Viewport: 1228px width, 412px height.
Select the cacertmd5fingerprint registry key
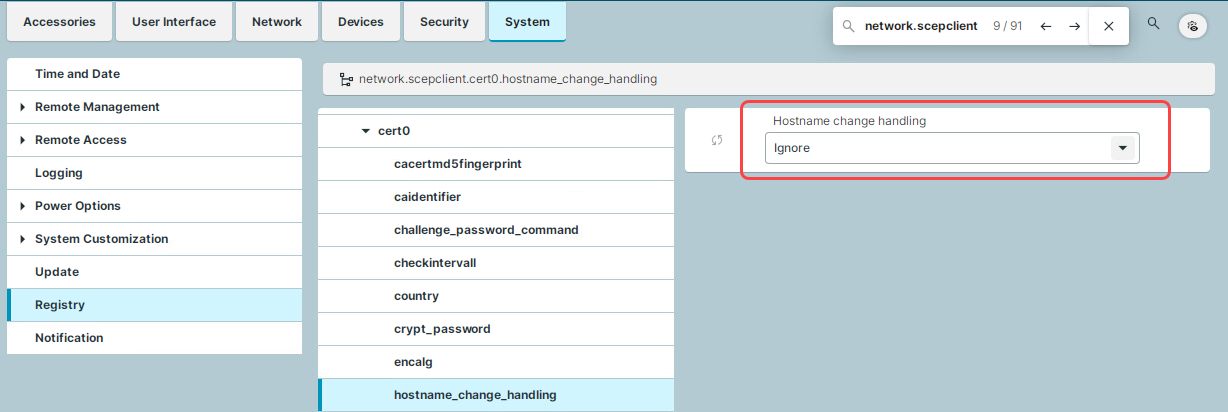coord(458,164)
